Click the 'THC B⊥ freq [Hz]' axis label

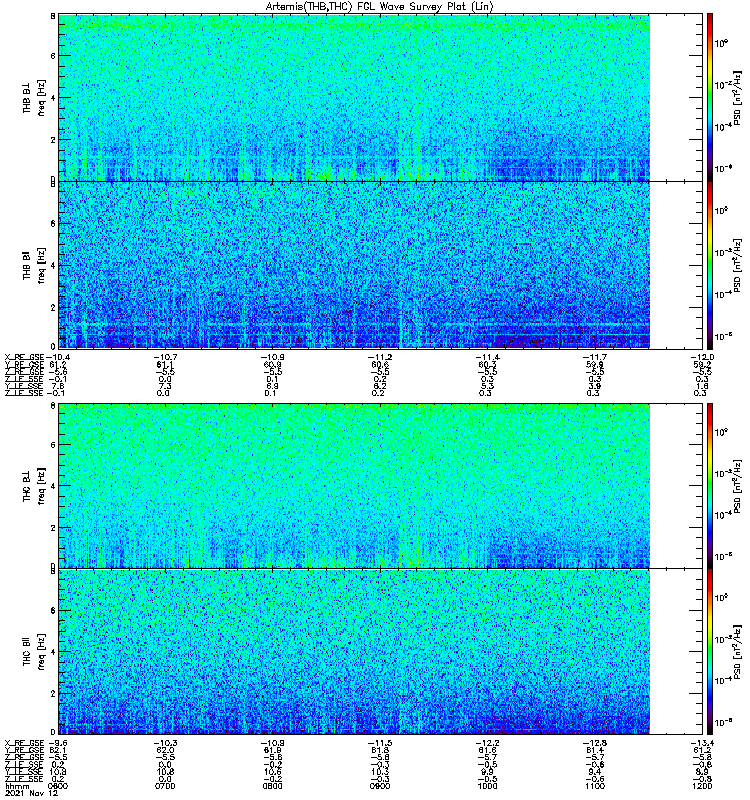pyautogui.click(x=33, y=486)
